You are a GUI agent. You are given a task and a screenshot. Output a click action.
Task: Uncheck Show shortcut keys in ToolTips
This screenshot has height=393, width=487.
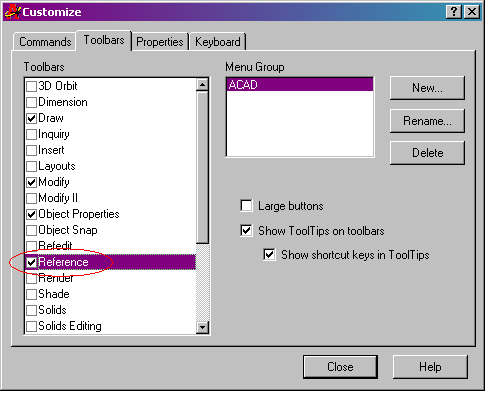pyautogui.click(x=269, y=255)
